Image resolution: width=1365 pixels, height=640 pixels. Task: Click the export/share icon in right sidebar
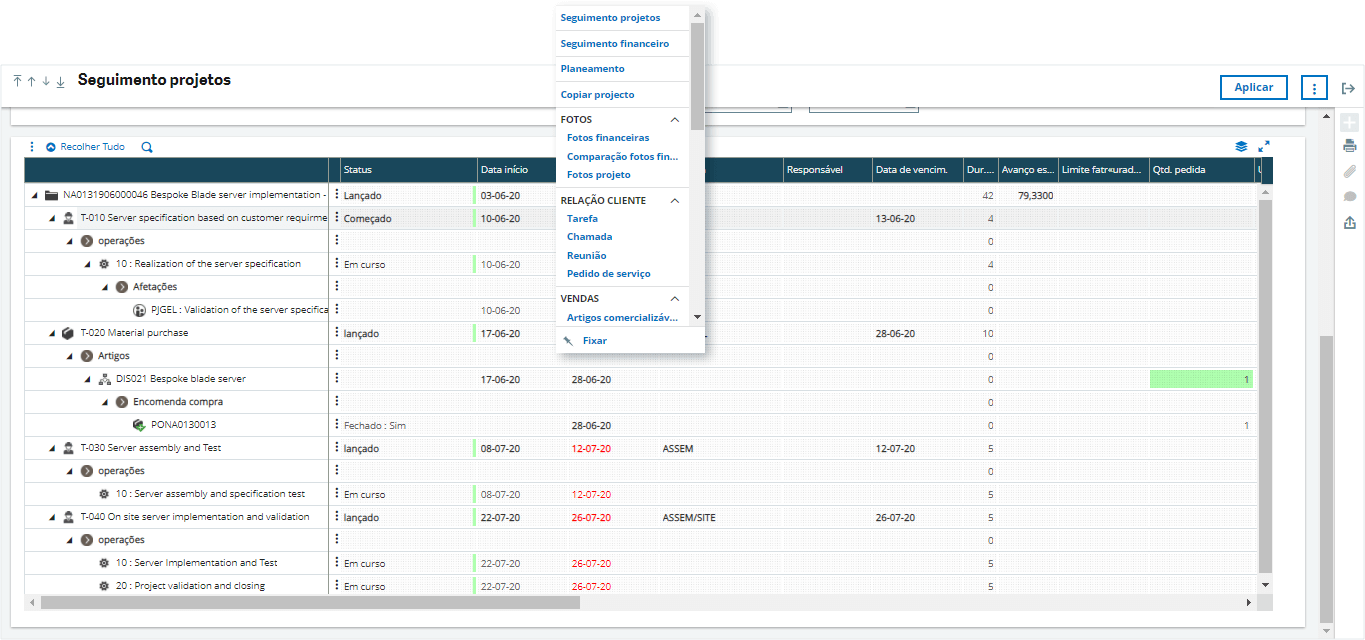(1349, 223)
